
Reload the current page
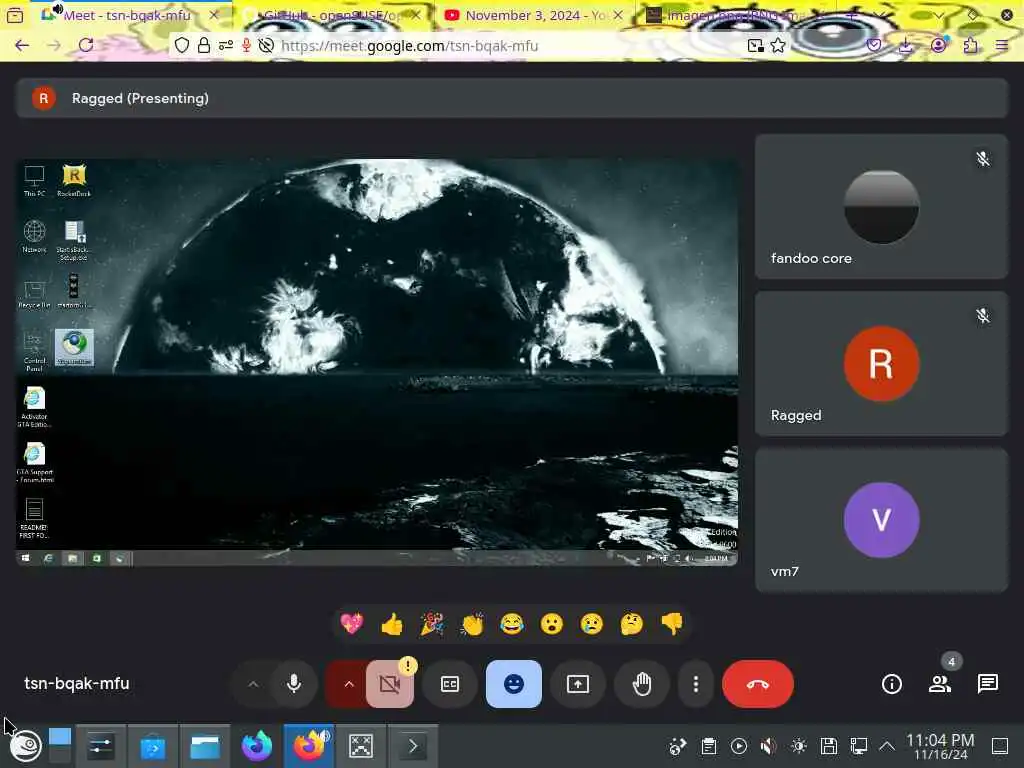click(x=86, y=45)
